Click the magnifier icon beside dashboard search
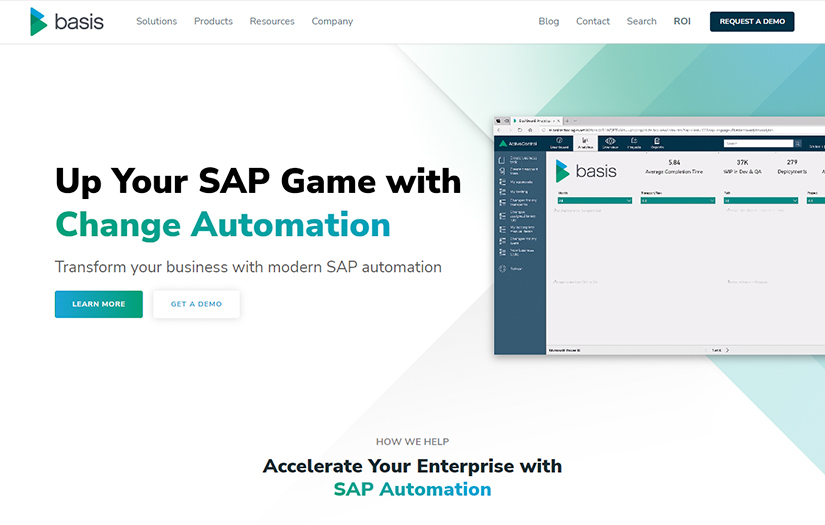Screen dimensions: 825x525 tap(798, 143)
